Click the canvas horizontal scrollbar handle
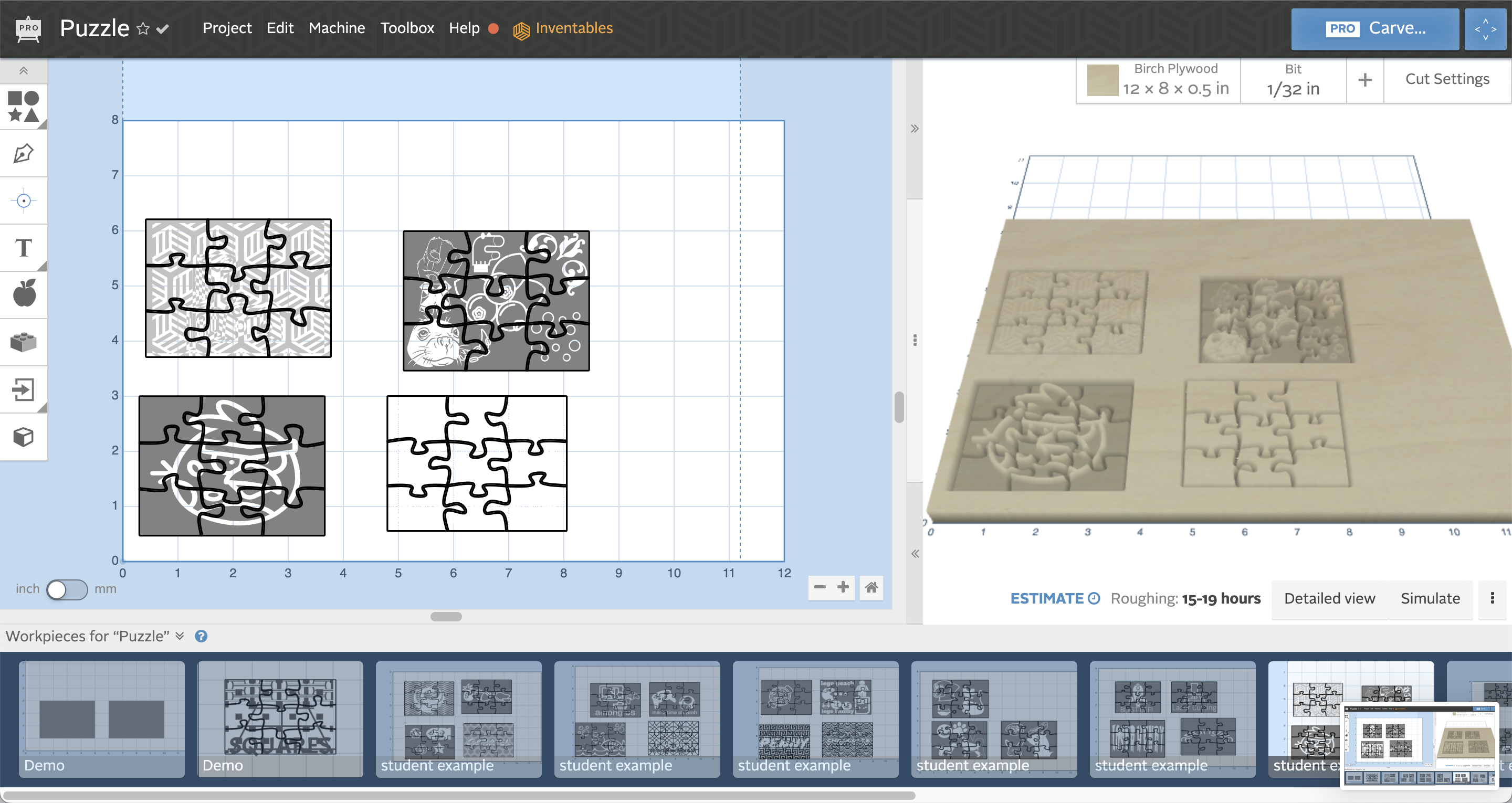This screenshot has height=803, width=1512. [446, 616]
